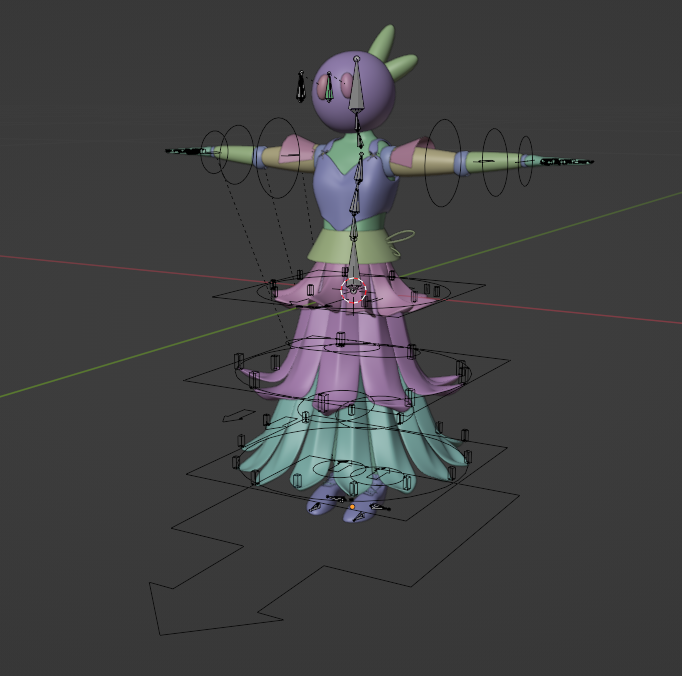682x676 pixels.
Task: Select the orange origin dot between the feet
Action: (352, 507)
